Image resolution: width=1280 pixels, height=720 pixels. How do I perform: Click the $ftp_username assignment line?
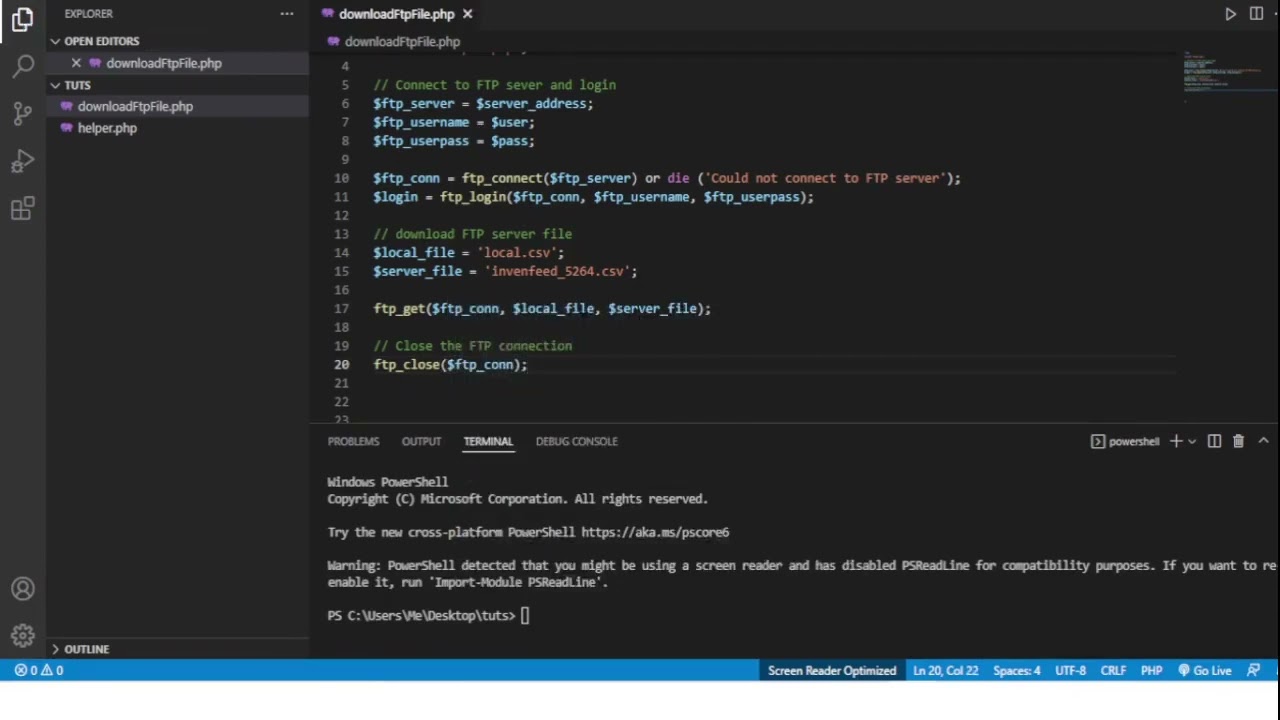453,122
